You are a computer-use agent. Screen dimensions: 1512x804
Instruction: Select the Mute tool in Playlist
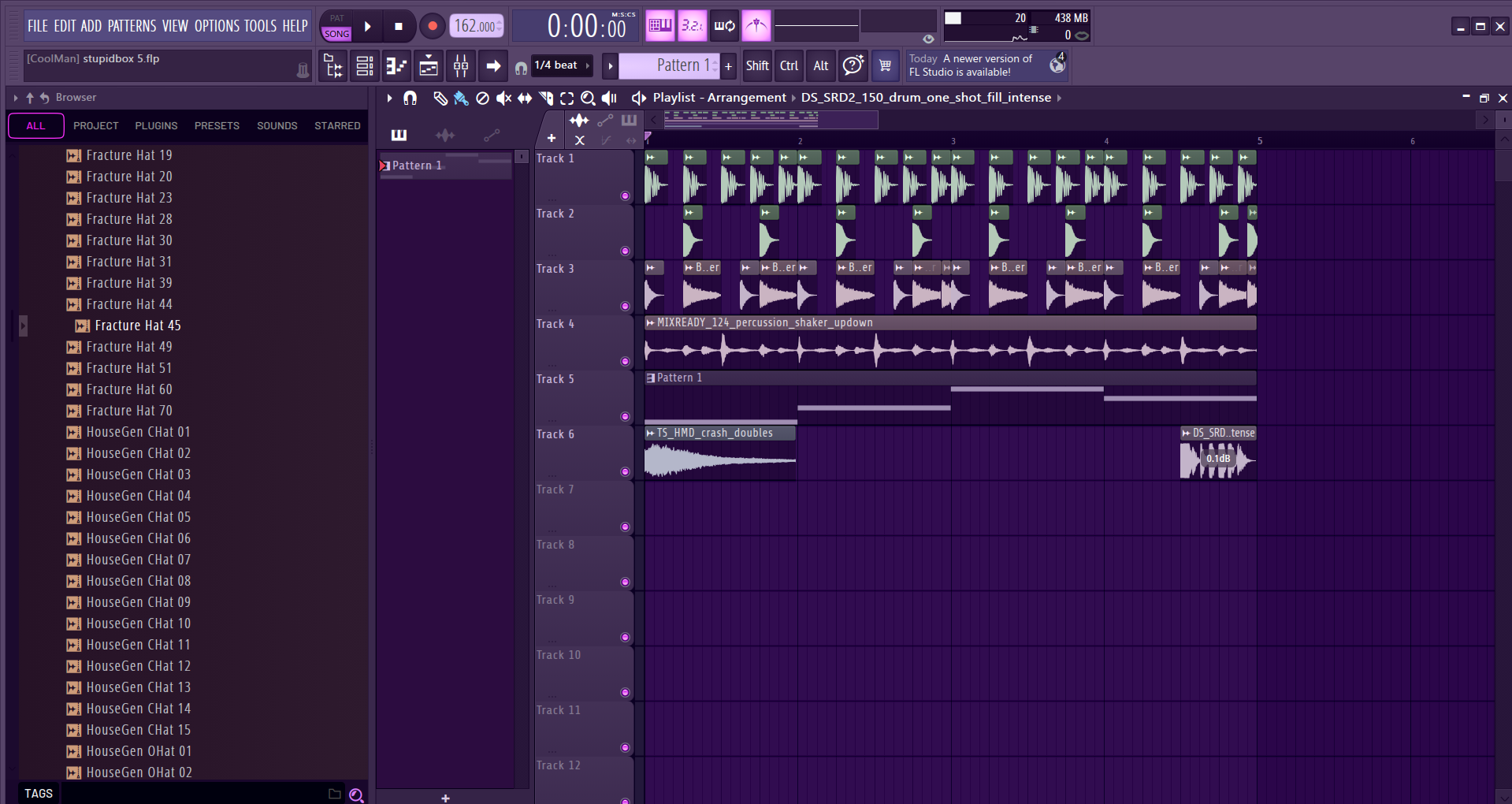pos(503,98)
